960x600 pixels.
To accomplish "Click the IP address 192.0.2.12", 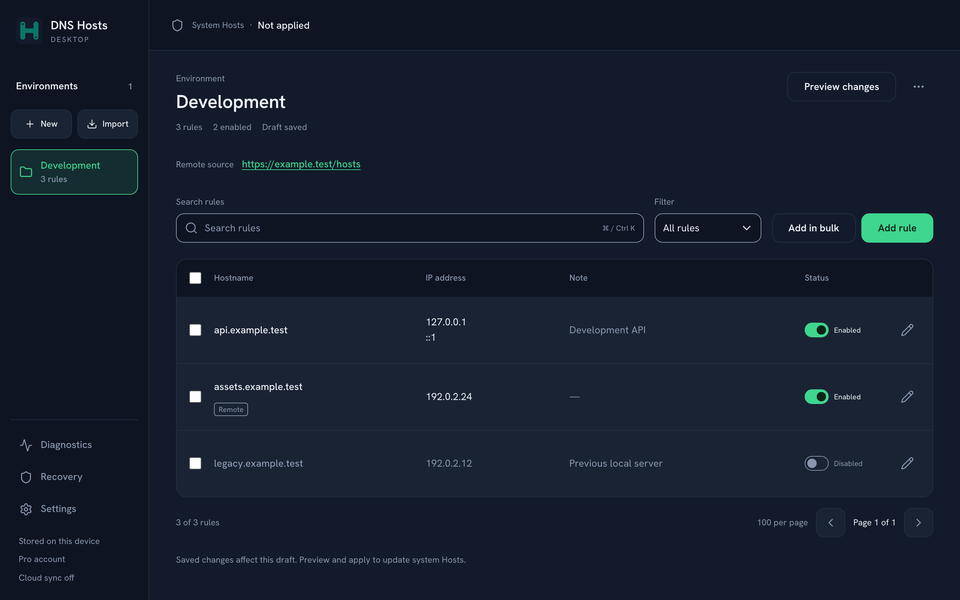I will [x=449, y=463].
